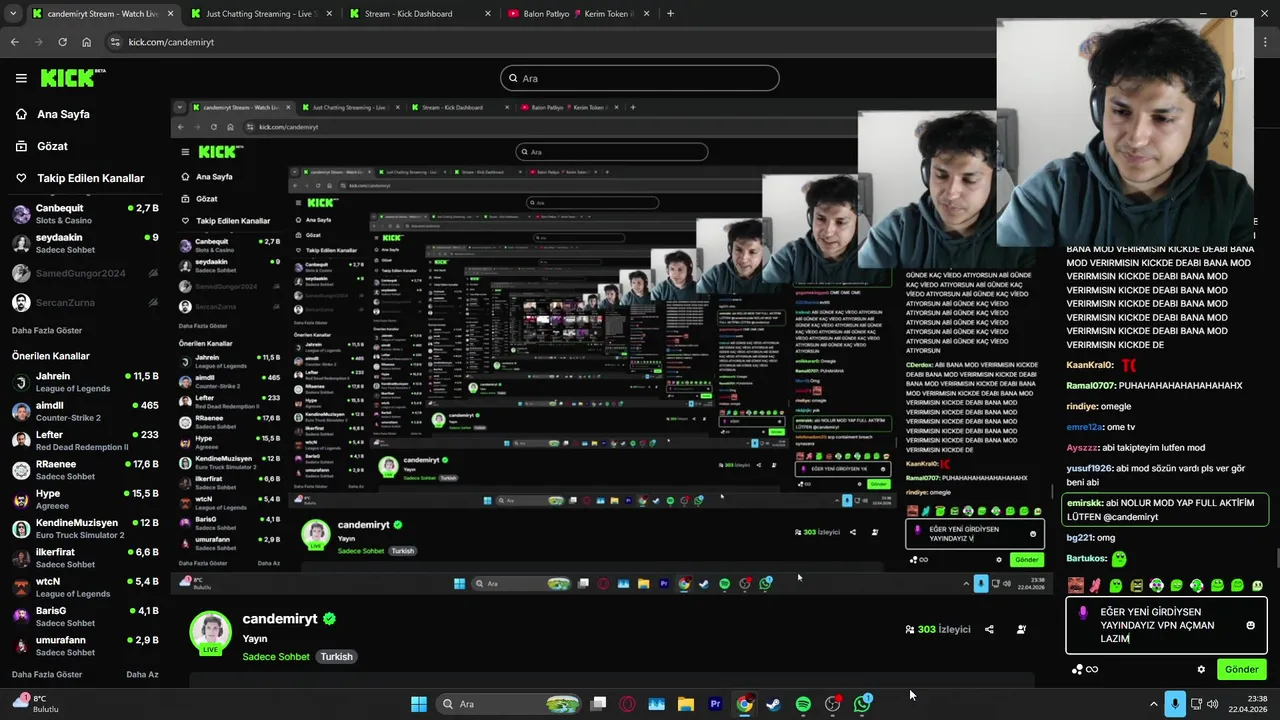Go back in browser
Viewport: 1280px width, 720px height.
click(x=14, y=42)
